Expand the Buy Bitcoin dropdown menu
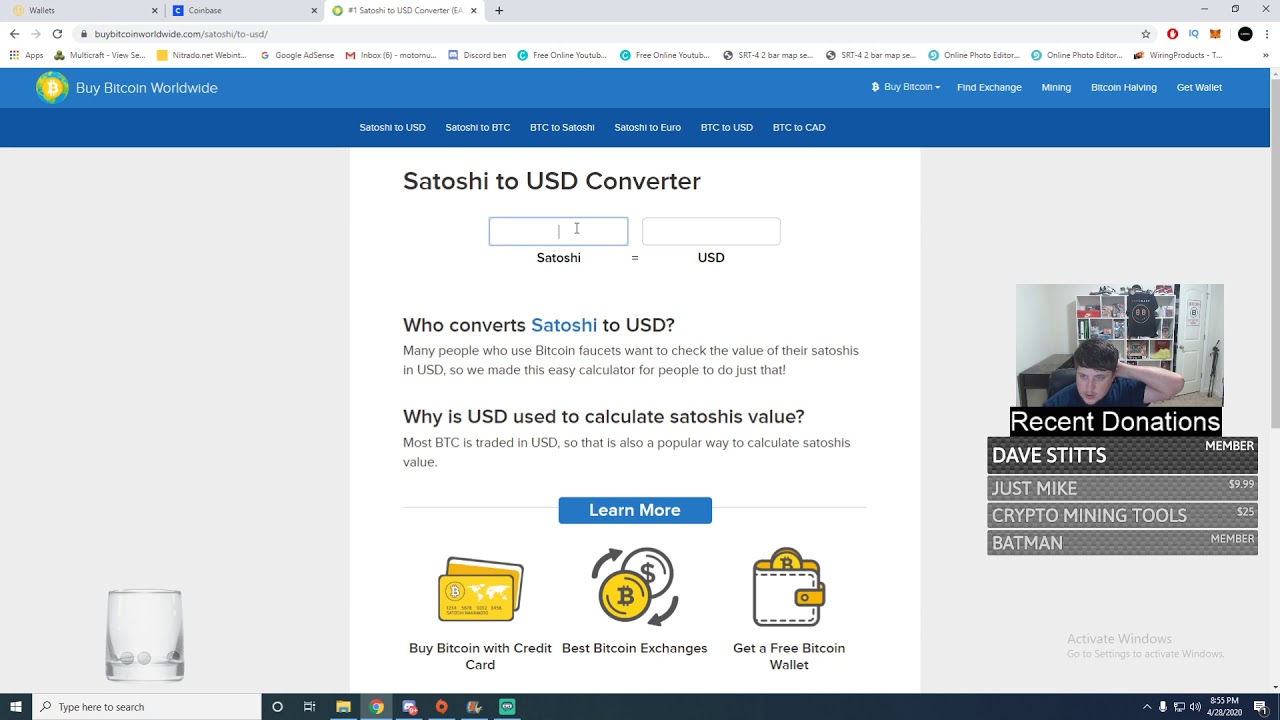The width and height of the screenshot is (1280, 720). click(906, 87)
